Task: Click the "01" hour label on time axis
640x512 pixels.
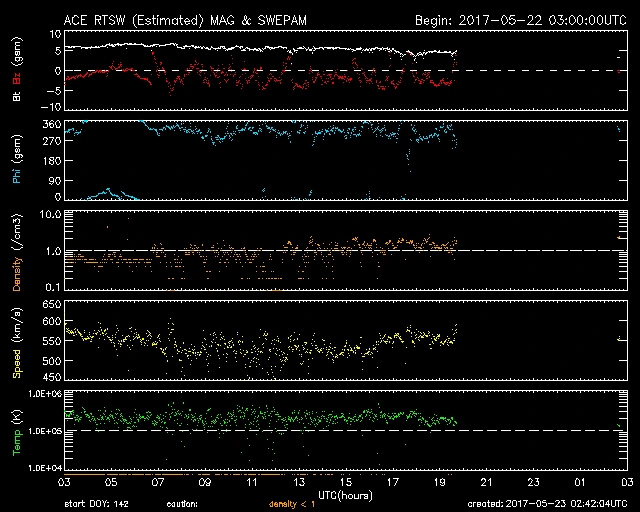Action: pos(580,482)
